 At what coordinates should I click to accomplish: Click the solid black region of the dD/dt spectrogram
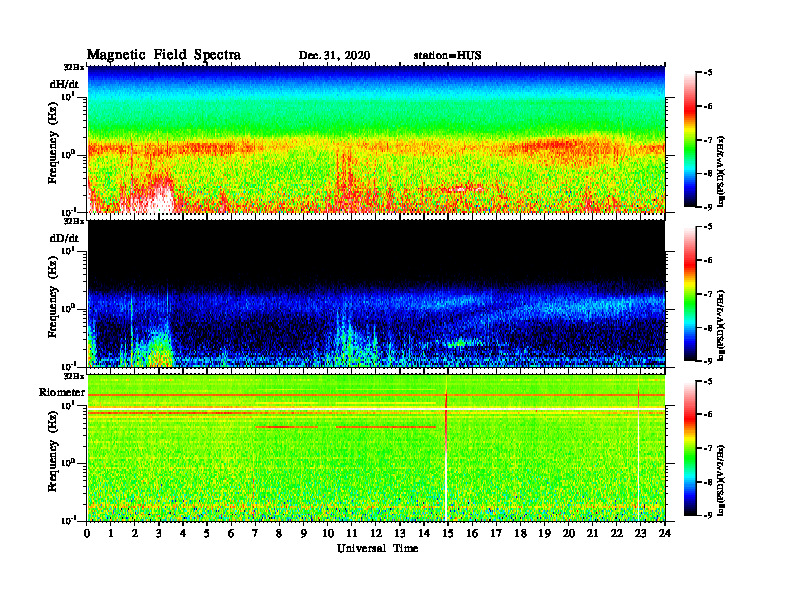pos(376,252)
